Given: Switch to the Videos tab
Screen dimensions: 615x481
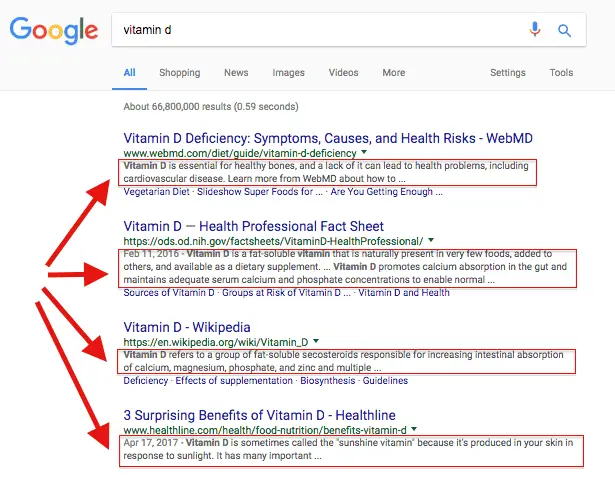Looking at the screenshot, I should coord(344,73).
